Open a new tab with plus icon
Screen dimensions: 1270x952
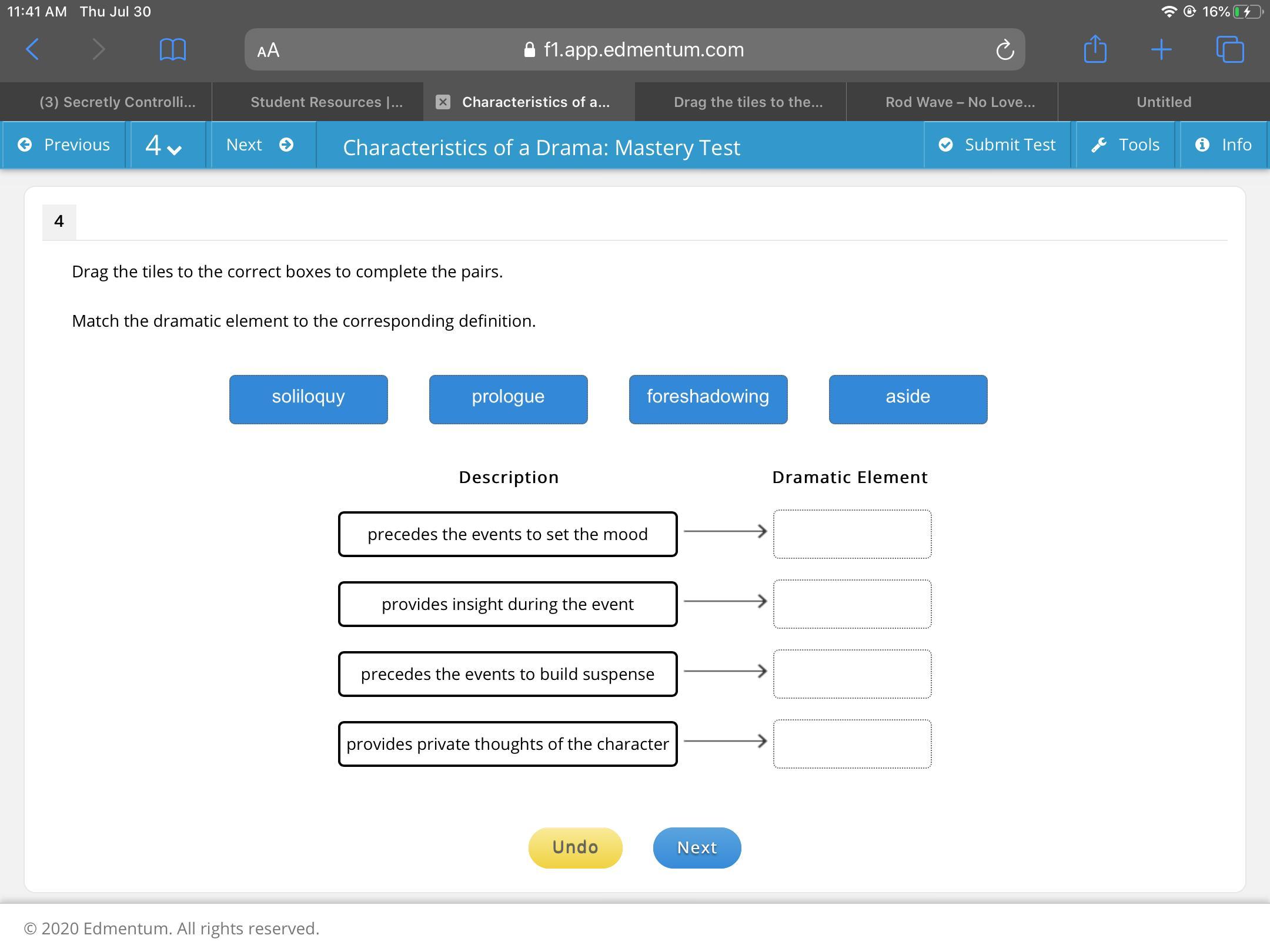(x=1161, y=49)
